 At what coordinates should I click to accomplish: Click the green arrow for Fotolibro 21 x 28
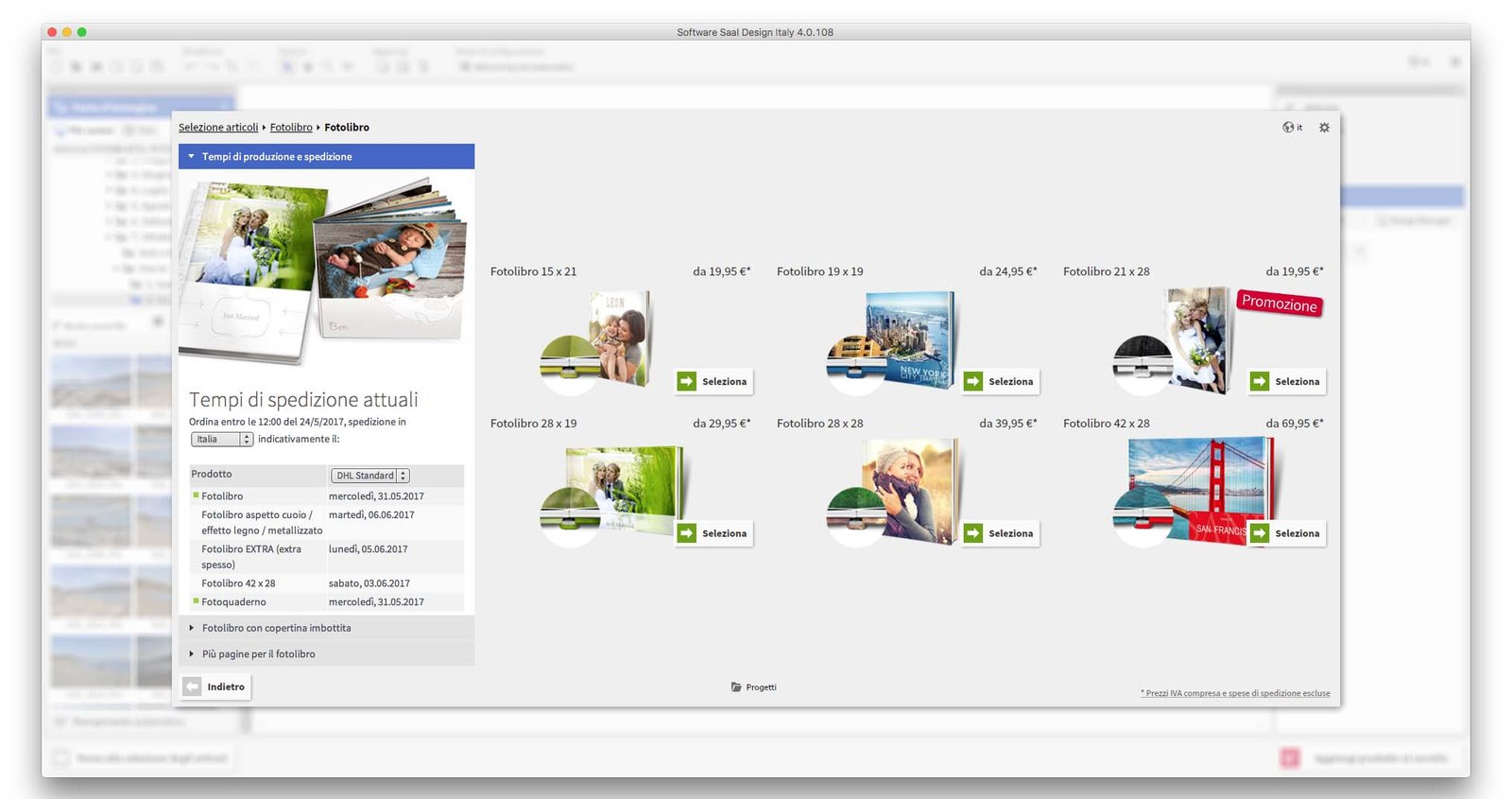click(x=1260, y=381)
